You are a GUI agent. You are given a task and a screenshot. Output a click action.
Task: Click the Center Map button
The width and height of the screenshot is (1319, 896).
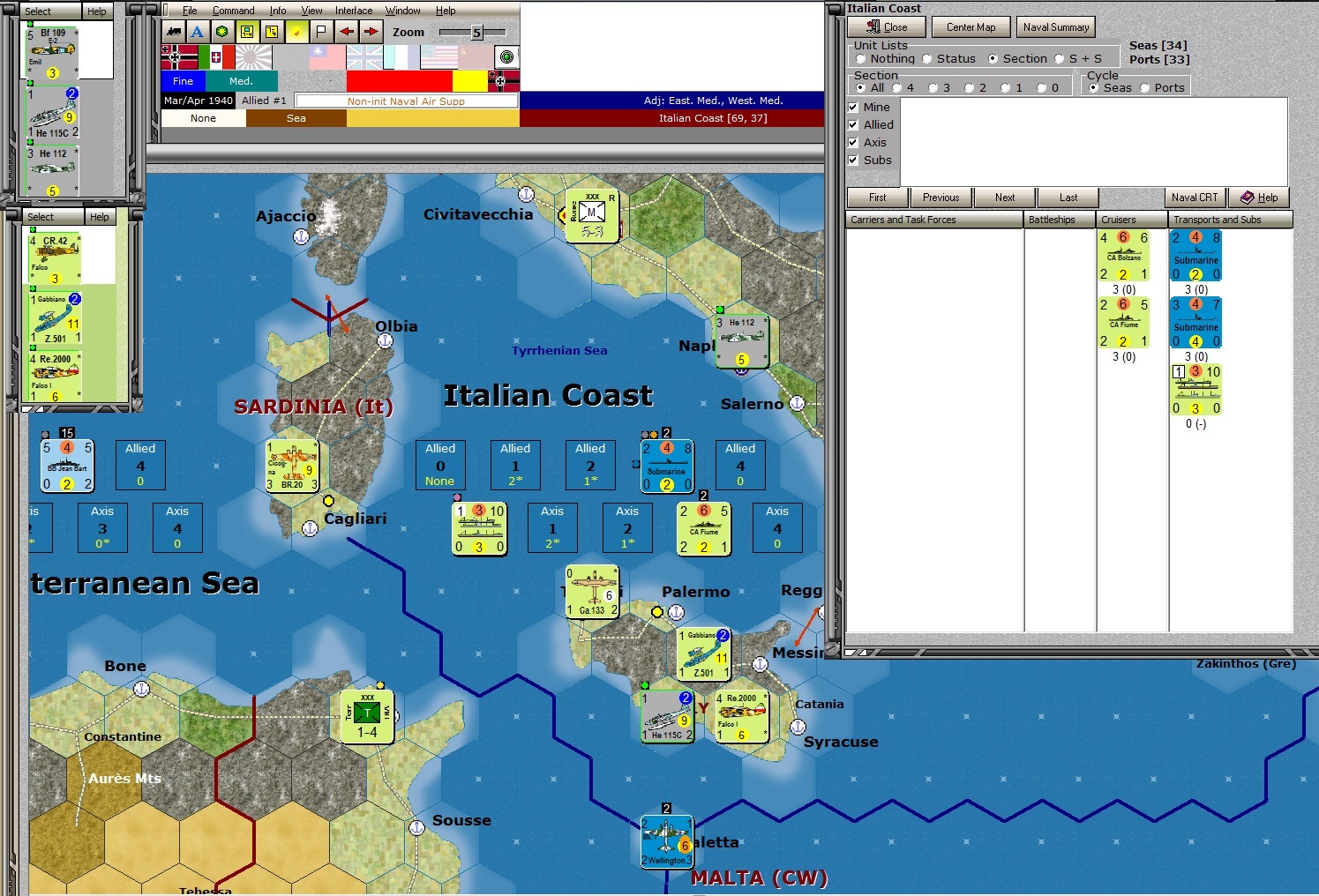[x=971, y=27]
